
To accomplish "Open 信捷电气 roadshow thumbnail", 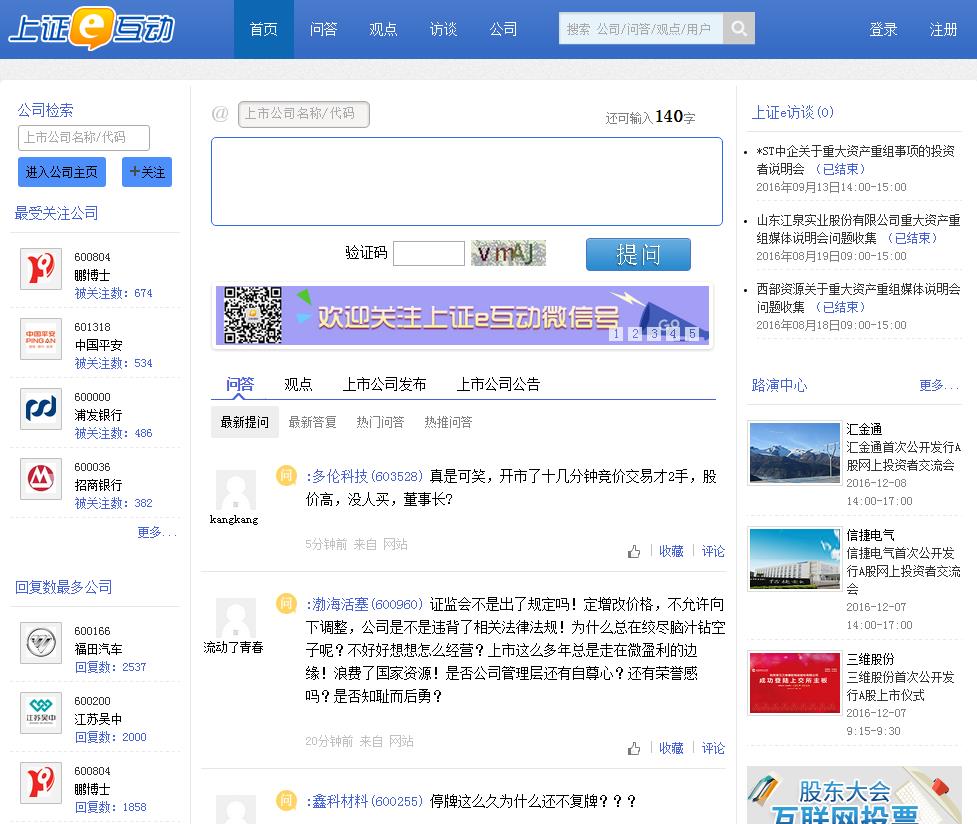I will tap(794, 558).
